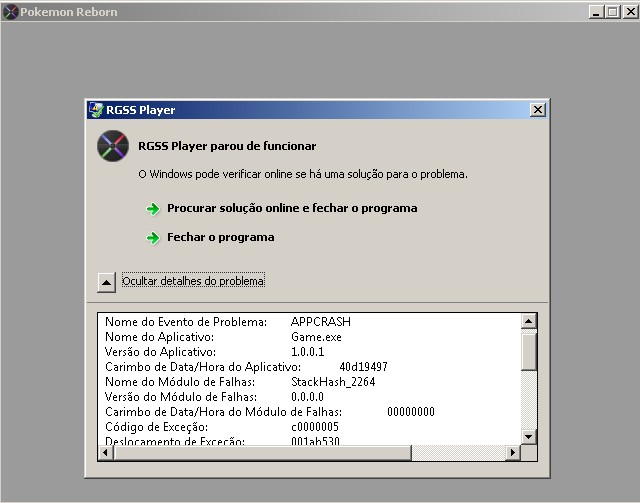The width and height of the screenshot is (640, 503).
Task: Click details vertical scrollbar up arrow
Action: click(529, 321)
